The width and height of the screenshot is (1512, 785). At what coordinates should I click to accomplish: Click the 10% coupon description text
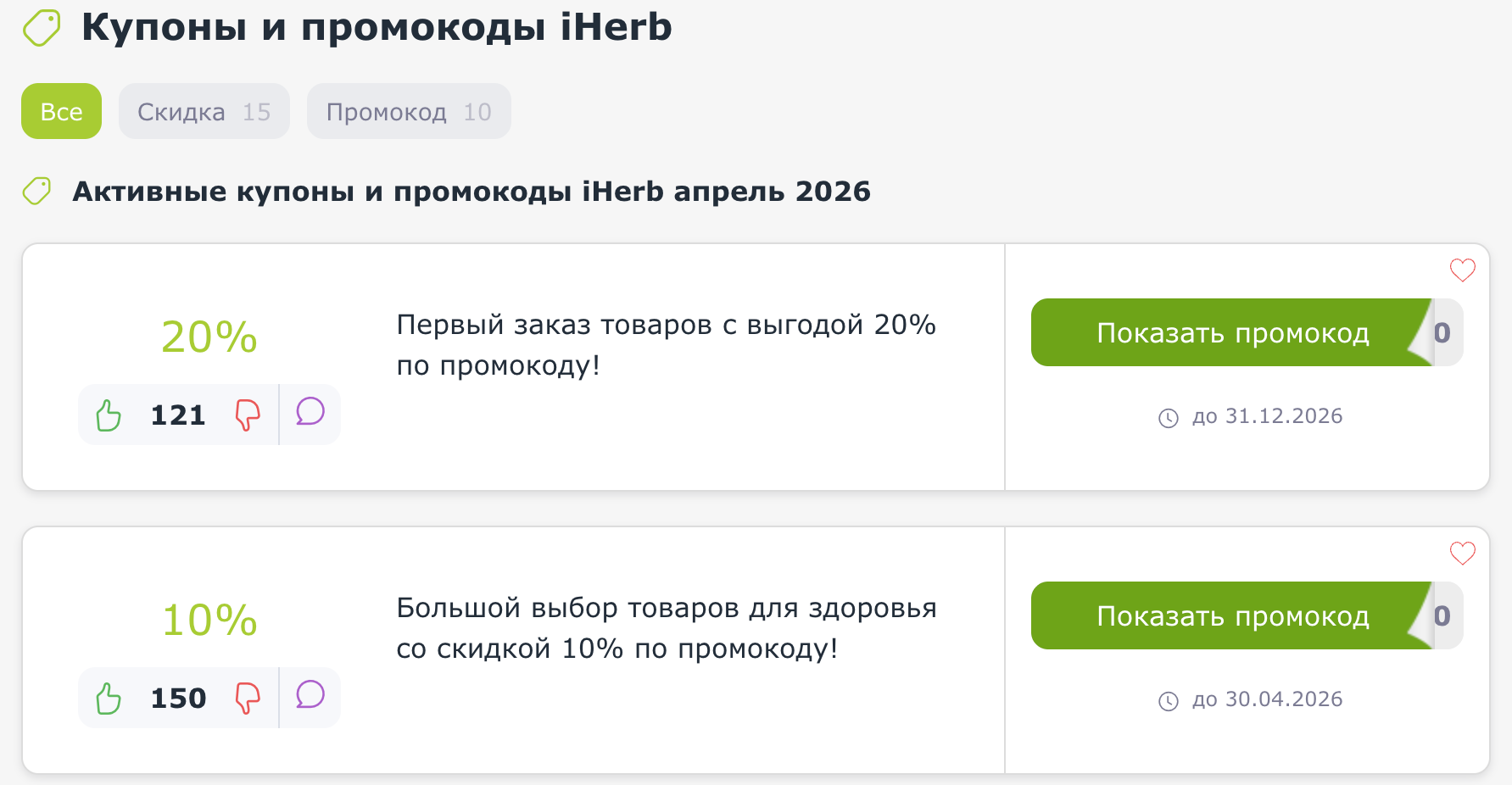[666, 628]
